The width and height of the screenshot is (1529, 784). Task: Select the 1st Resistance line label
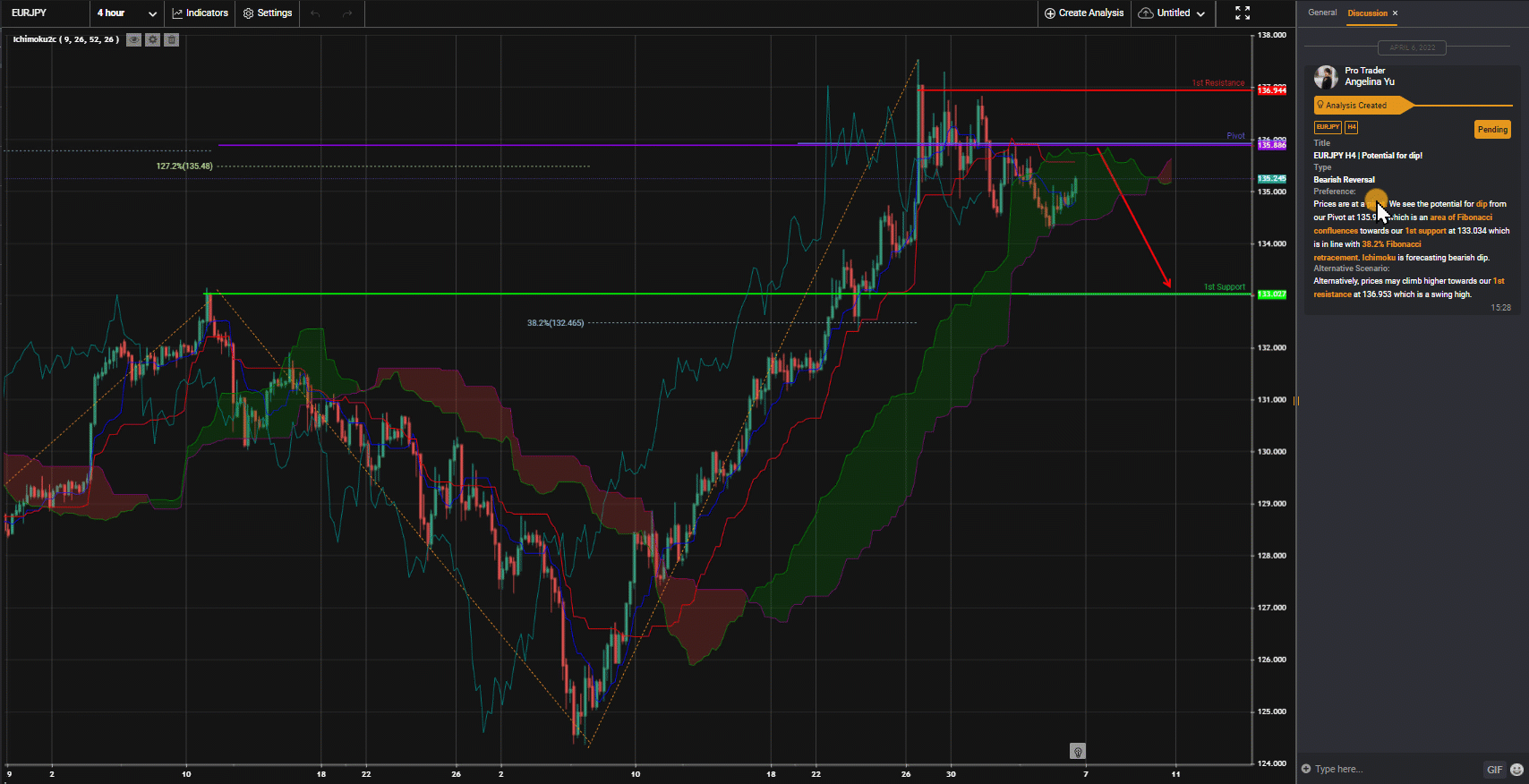click(x=1217, y=83)
